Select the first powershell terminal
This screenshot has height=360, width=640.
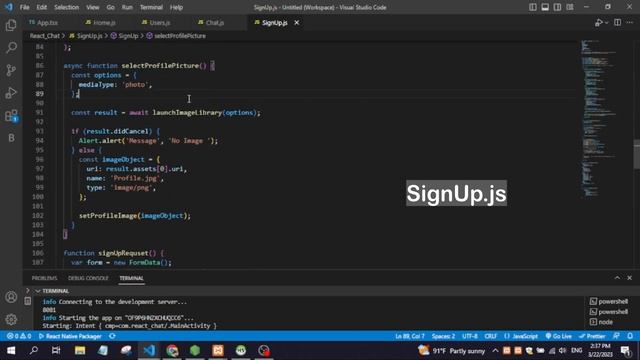[609, 302]
